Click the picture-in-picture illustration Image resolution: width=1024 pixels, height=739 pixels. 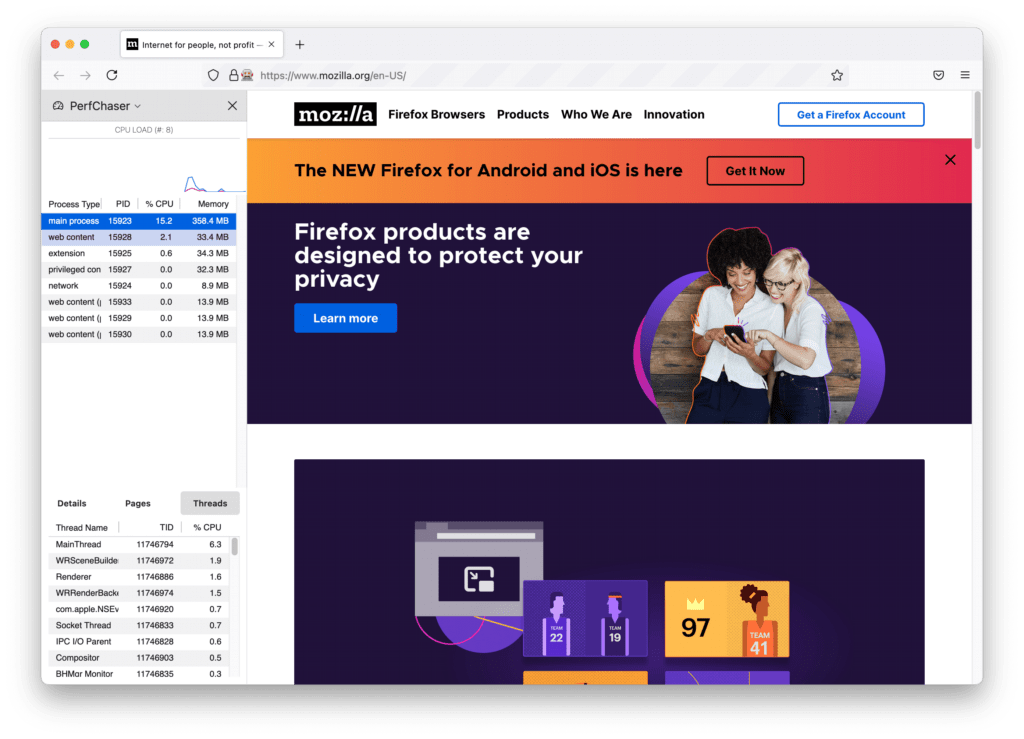(479, 580)
